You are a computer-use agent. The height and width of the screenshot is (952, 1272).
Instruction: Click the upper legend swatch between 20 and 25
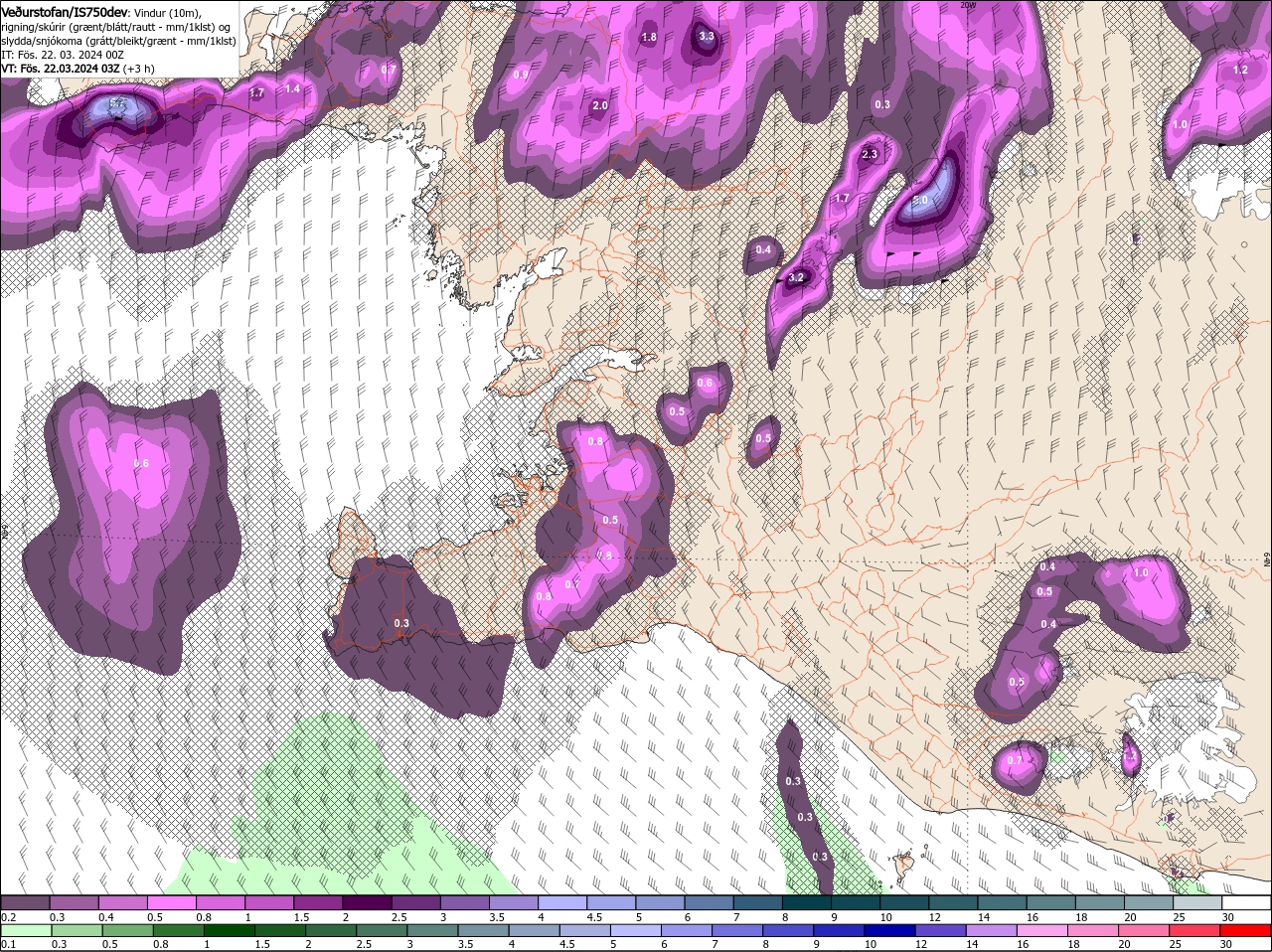(x=1151, y=902)
